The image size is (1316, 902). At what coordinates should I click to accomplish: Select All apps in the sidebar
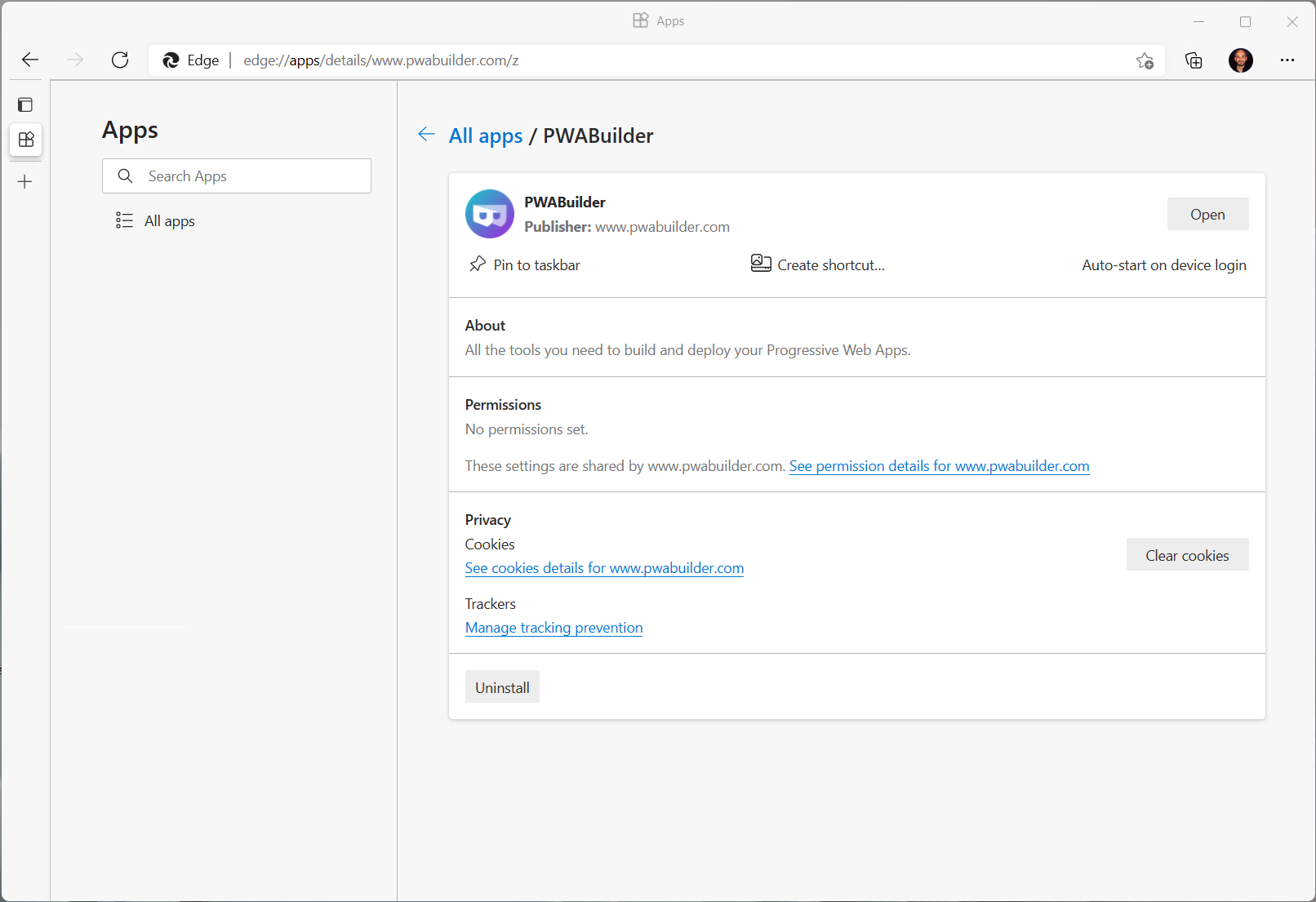tap(169, 220)
